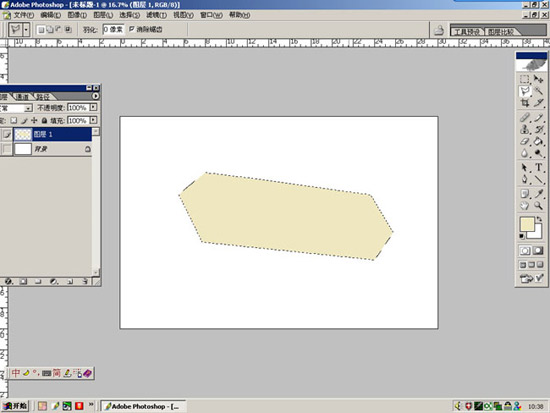The image size is (550, 413).
Task: Select the Type tool
Action: pos(538,167)
